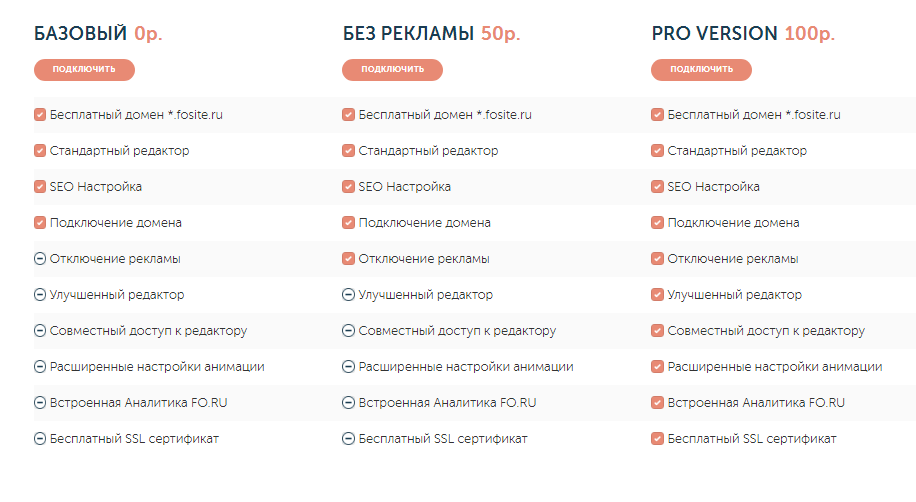The height and width of the screenshot is (502, 916).
Task: Click Бесплатный домен *.fosite.ru text in Базовый column
Action: coord(136,115)
